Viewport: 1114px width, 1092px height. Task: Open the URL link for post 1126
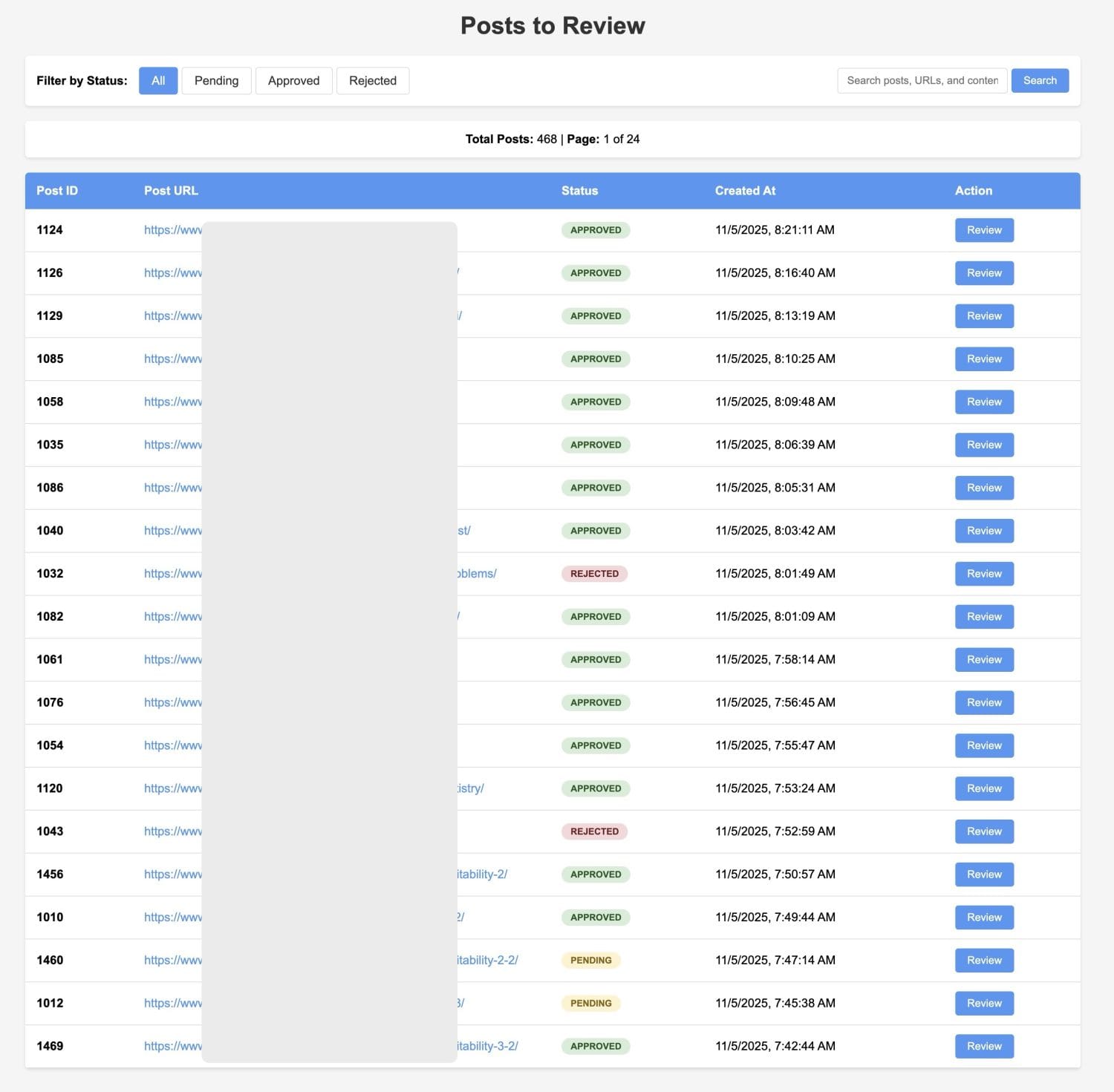[x=172, y=273]
